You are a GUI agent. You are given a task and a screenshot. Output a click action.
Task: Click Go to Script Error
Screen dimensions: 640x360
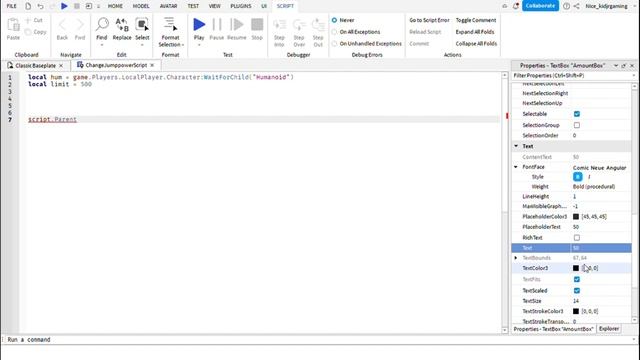pyautogui.click(x=429, y=20)
